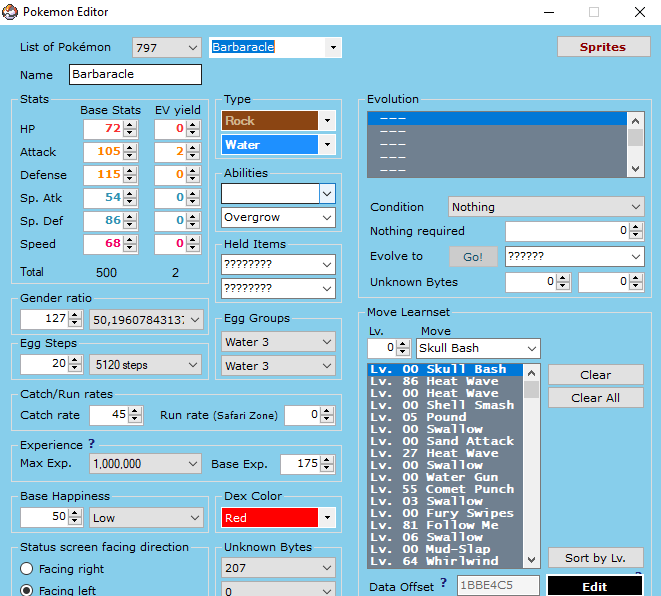Screen dimensions: 661x596
Task: Click the Sprites button
Action: point(602,47)
